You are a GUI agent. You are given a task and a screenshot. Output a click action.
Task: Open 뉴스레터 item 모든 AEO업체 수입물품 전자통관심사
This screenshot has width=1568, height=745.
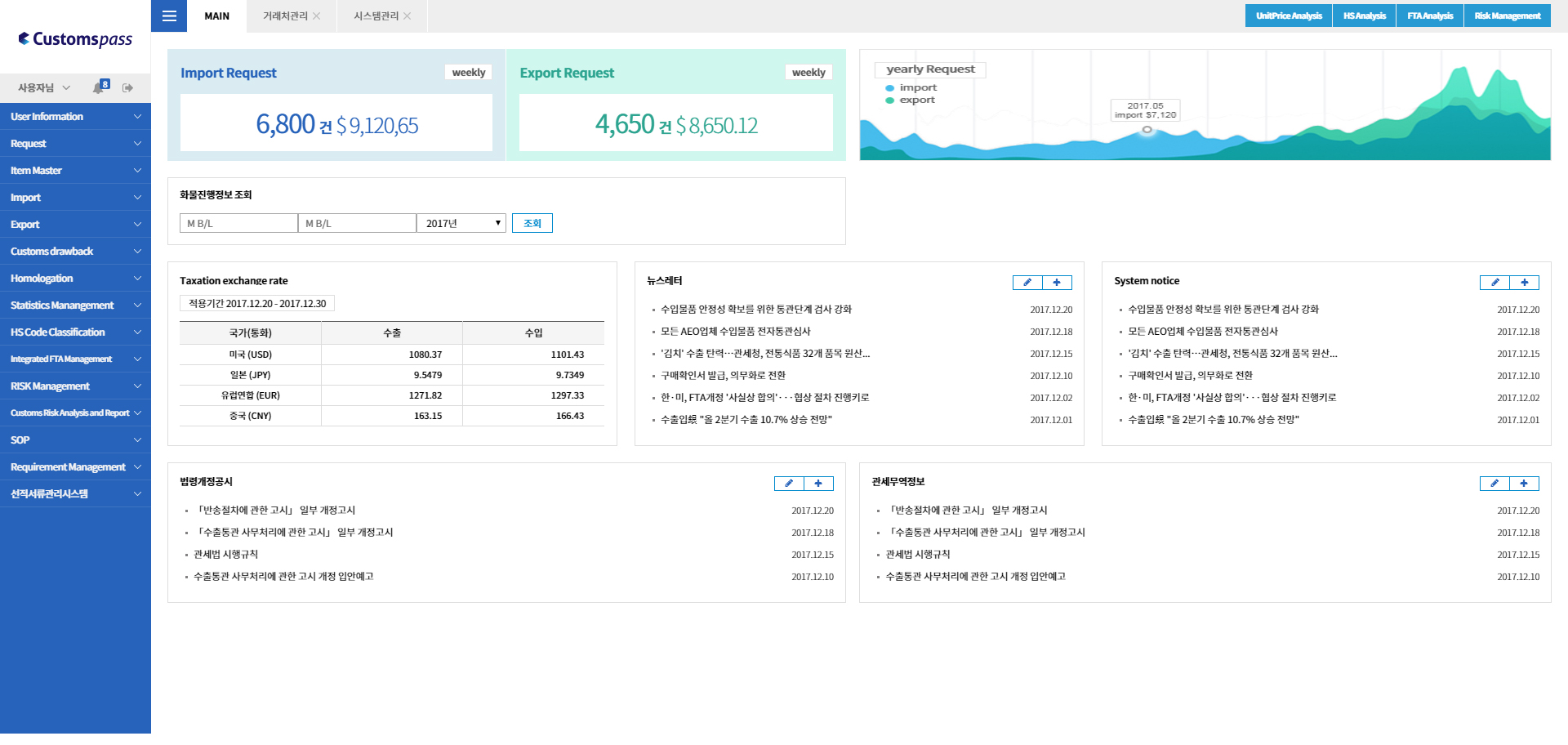tap(736, 332)
